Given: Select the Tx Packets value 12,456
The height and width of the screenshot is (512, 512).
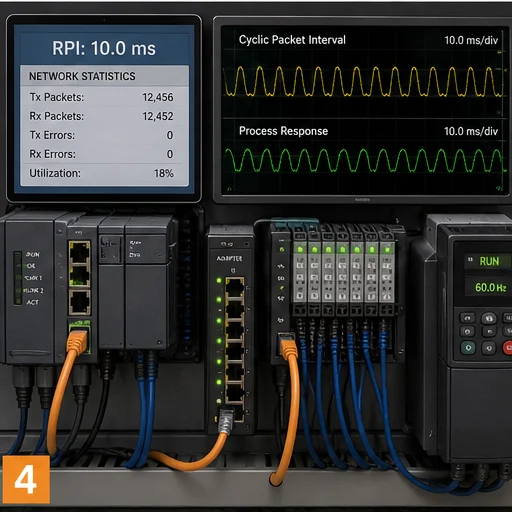Looking at the screenshot, I should coord(158,97).
